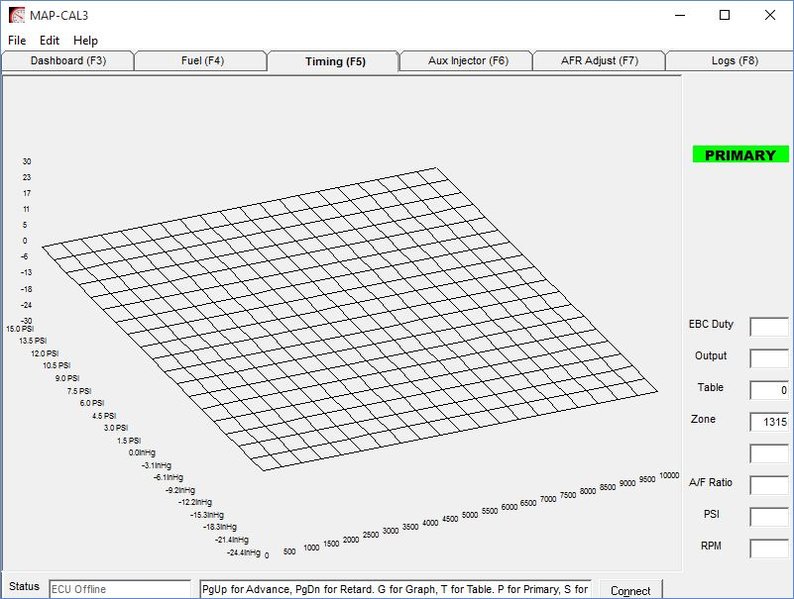Click the 5000 RPM axis label
Viewport: 794px width, 599px height.
(x=469, y=515)
